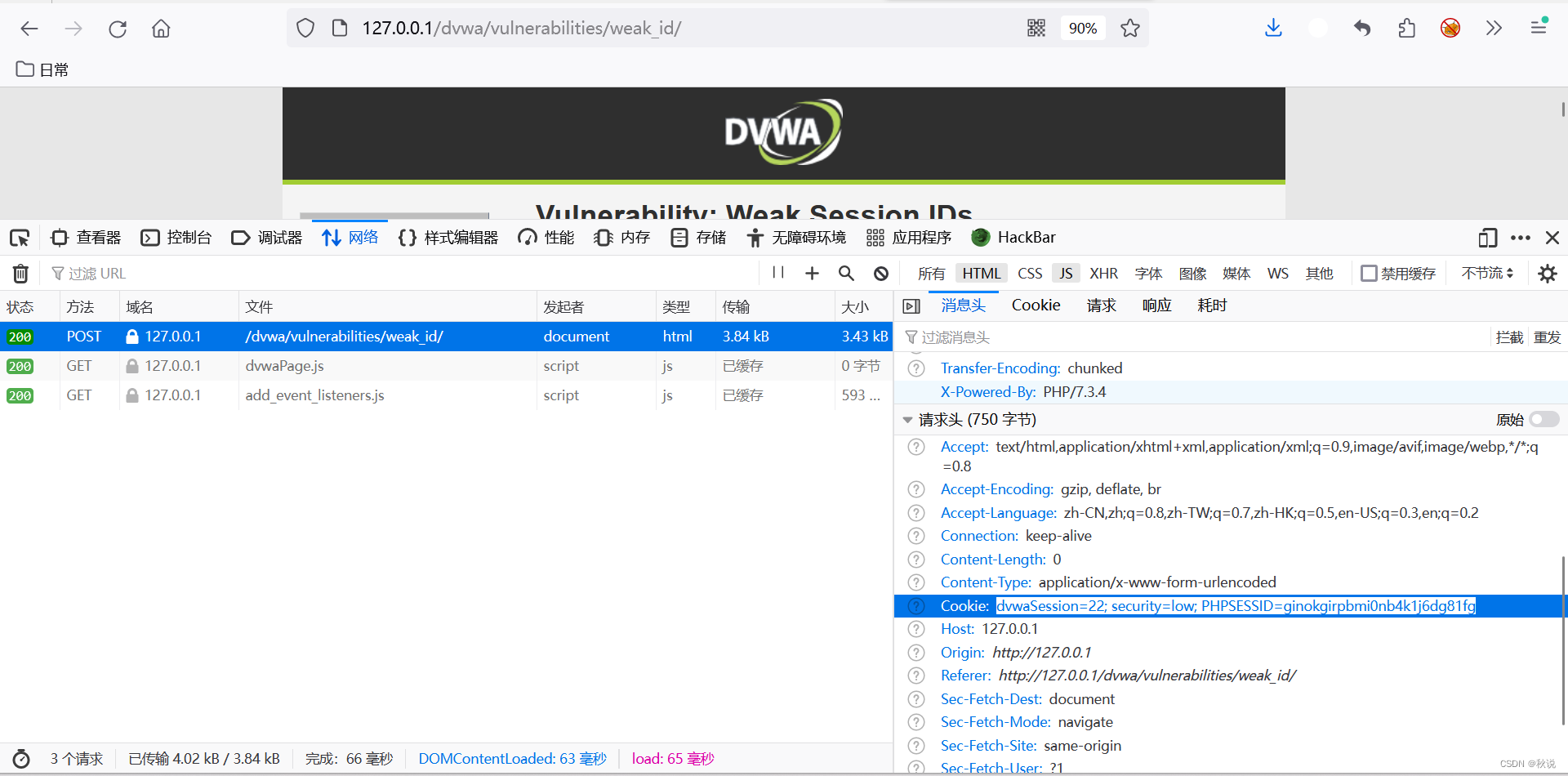1568x776 pixels.
Task: Show more tools with the double chevron
Action: (1494, 29)
